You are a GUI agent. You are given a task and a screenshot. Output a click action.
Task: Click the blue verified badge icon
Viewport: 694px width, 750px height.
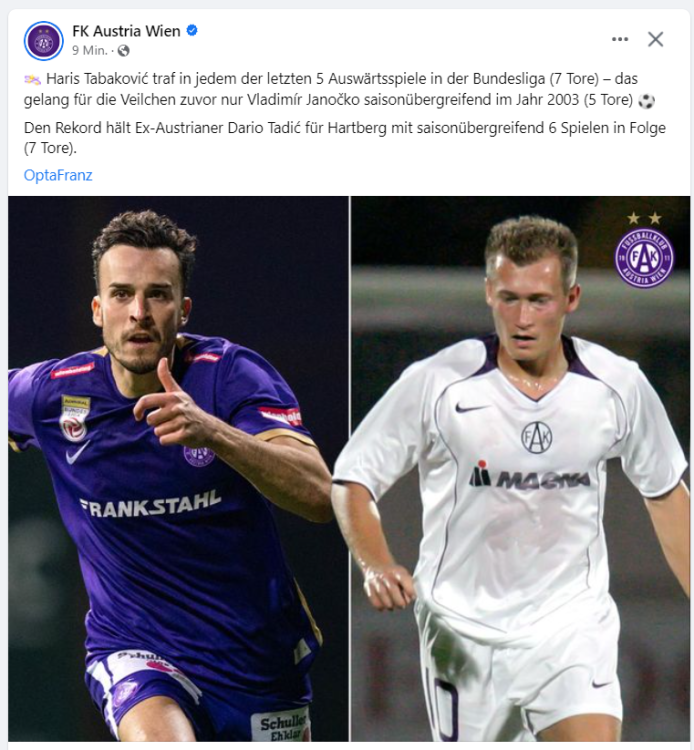[192, 31]
